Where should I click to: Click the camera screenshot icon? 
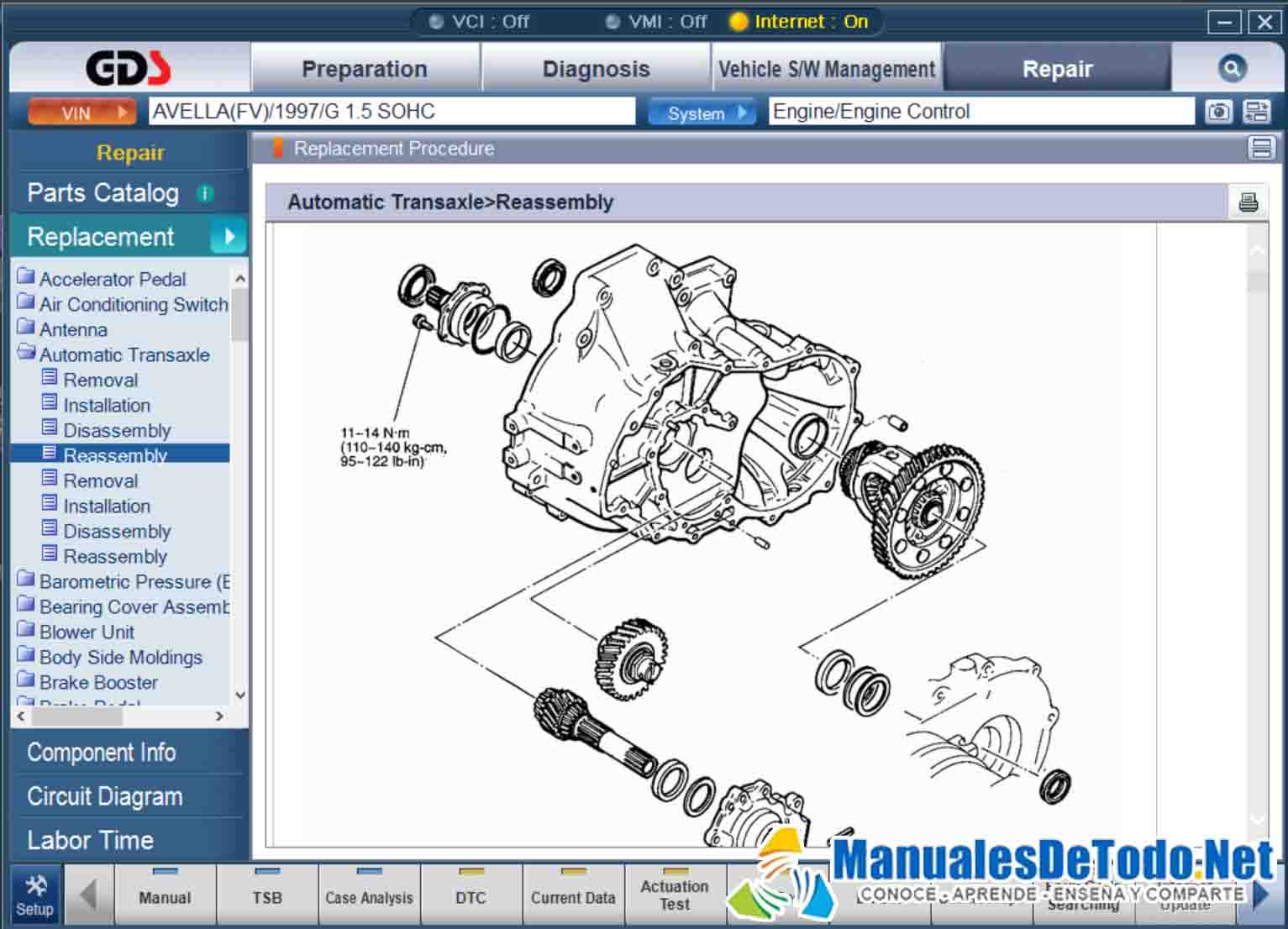[x=1218, y=112]
